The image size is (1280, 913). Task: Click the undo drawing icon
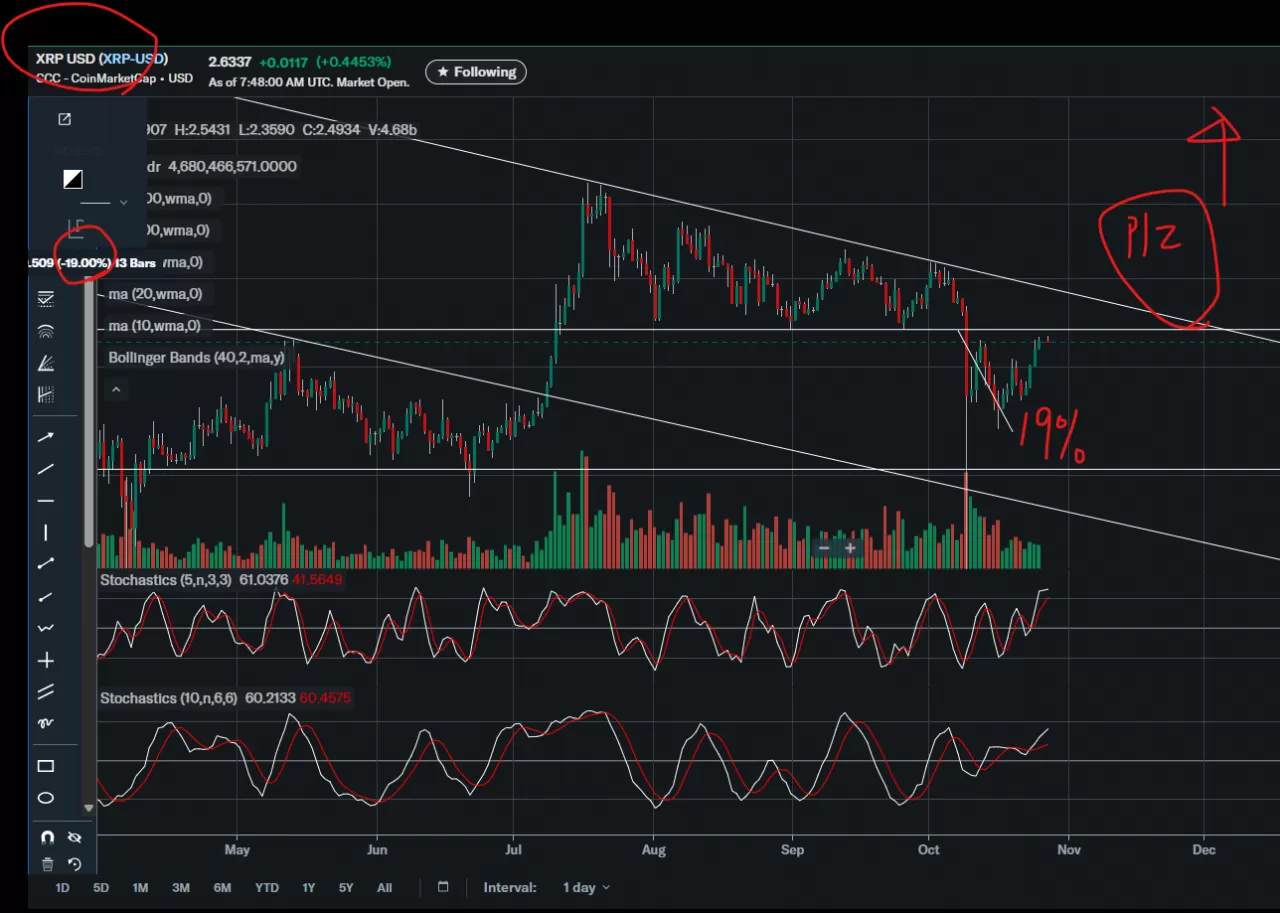74,865
